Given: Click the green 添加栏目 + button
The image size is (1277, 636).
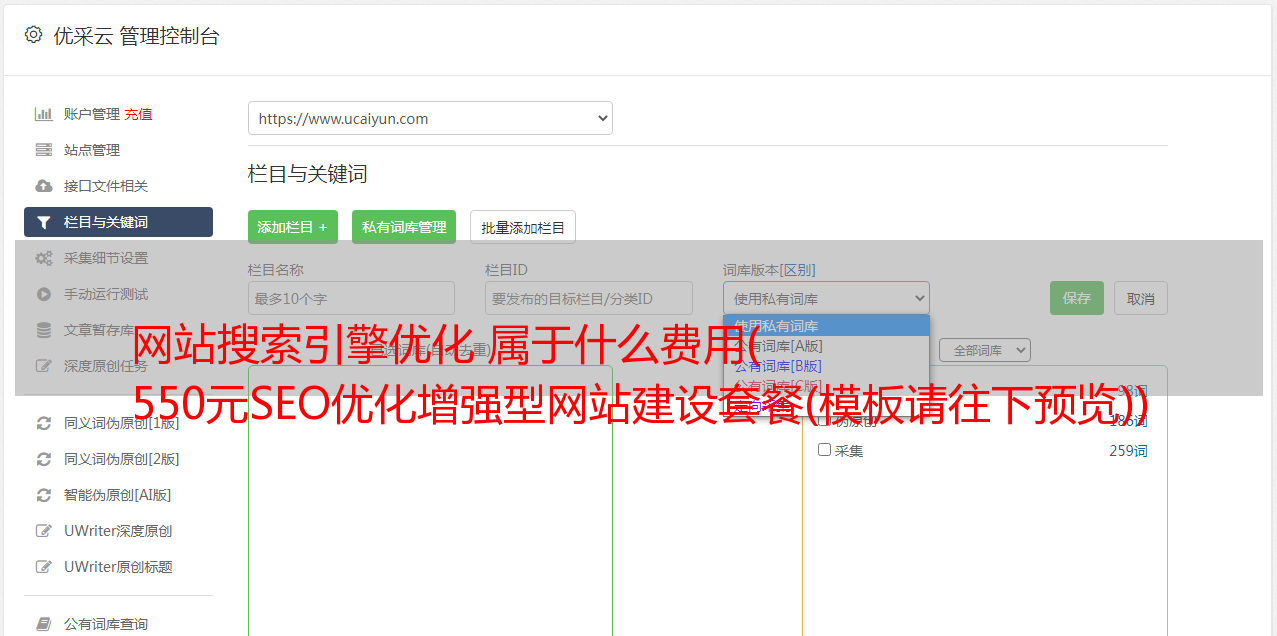Looking at the screenshot, I should [x=293, y=227].
